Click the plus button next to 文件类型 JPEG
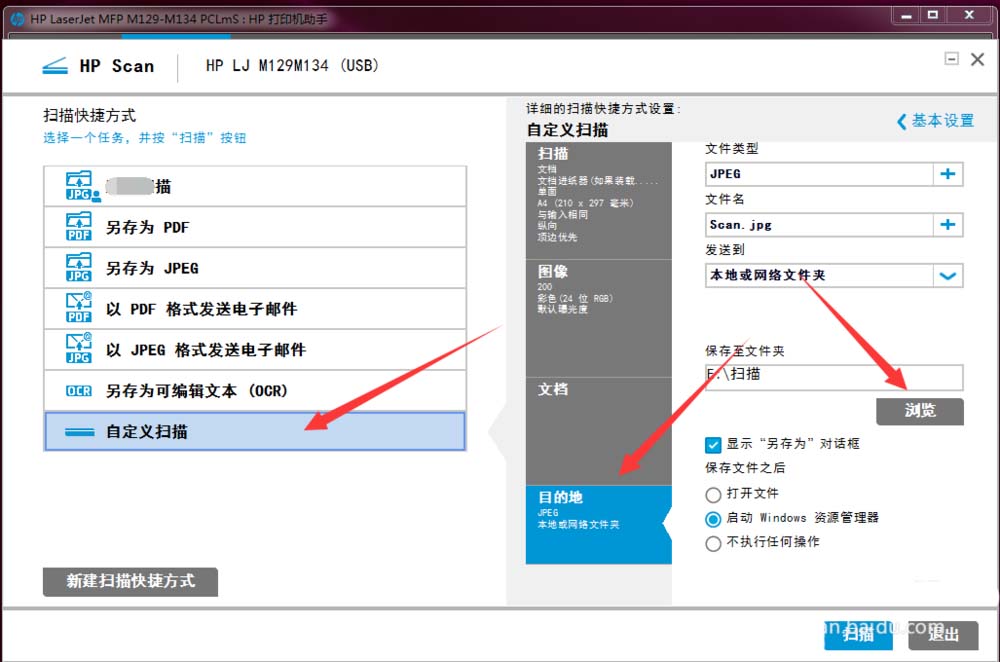The height and width of the screenshot is (662, 1000). [x=948, y=173]
